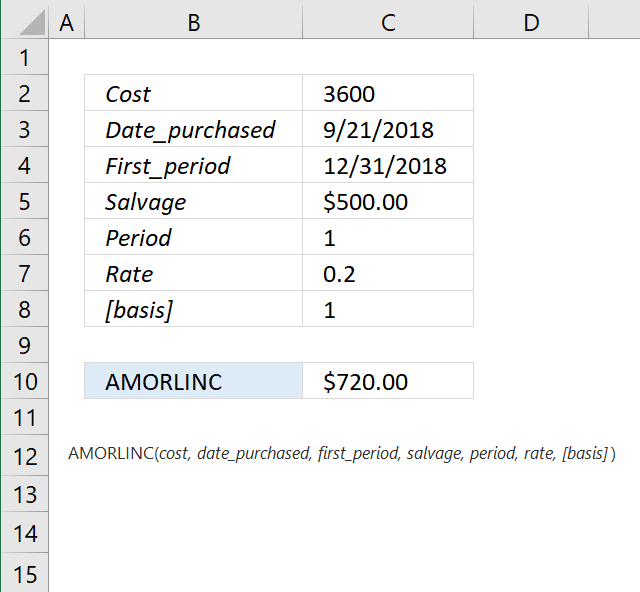The image size is (640, 592).
Task: Click the Cost label cell
Action: pyautogui.click(x=193, y=93)
